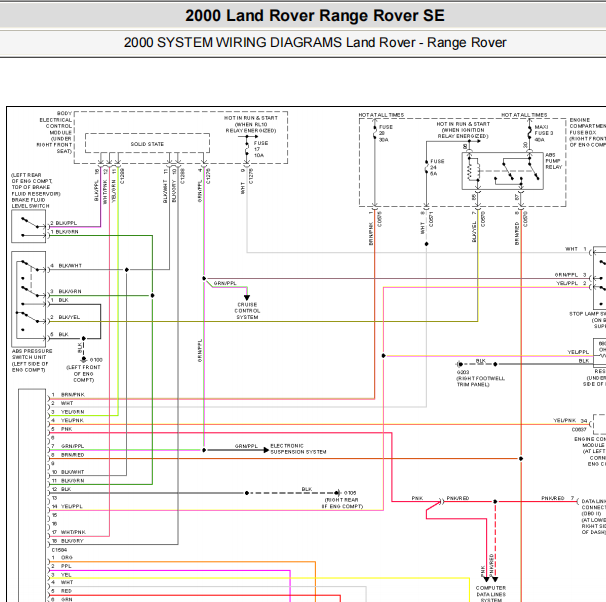Click the '3 YEL' pin row
Image resolution: width=606 pixels, height=602 pixels.
coord(62,575)
